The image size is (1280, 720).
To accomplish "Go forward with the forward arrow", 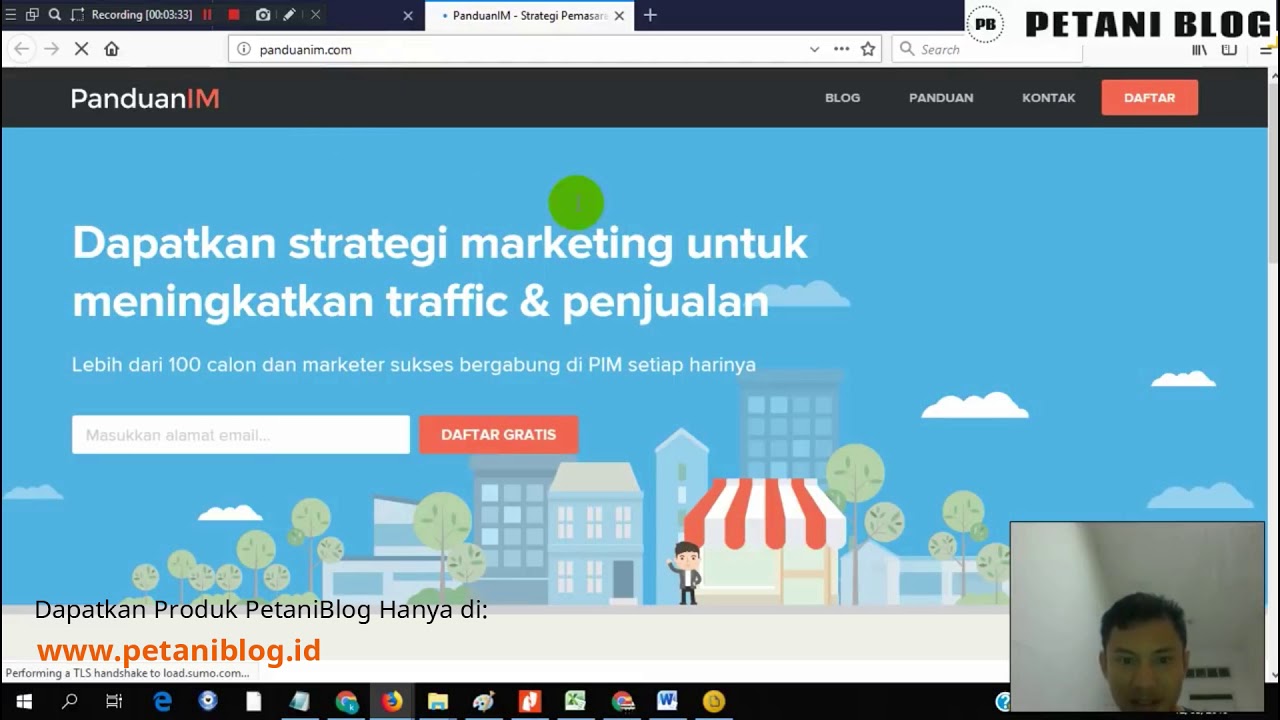I will click(x=52, y=49).
